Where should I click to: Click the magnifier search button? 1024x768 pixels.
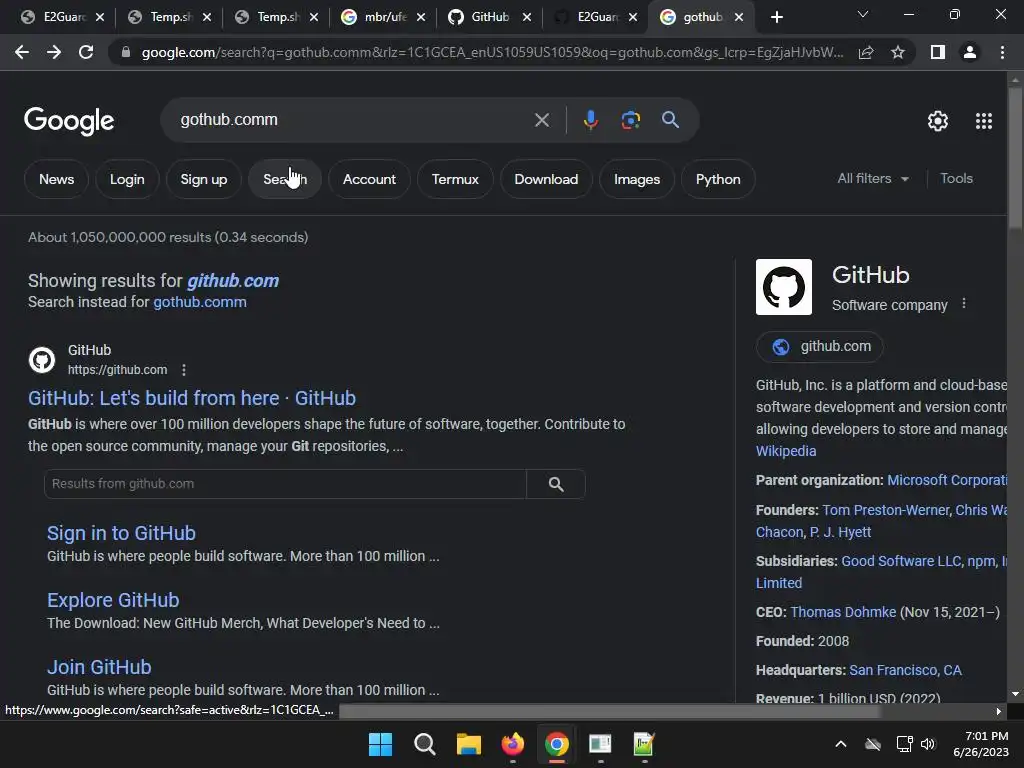[x=670, y=120]
